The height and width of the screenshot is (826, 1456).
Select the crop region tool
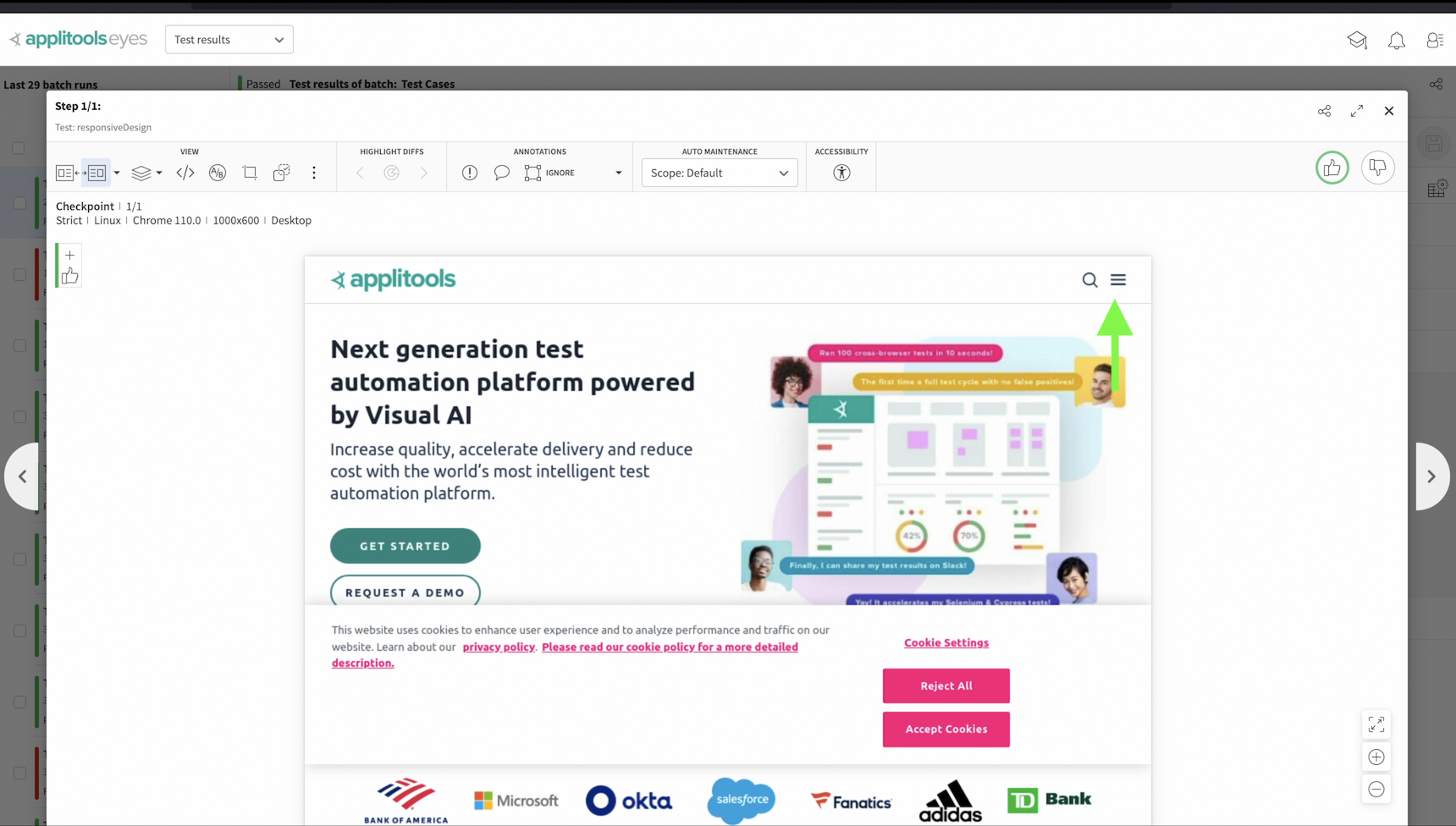pyautogui.click(x=250, y=173)
